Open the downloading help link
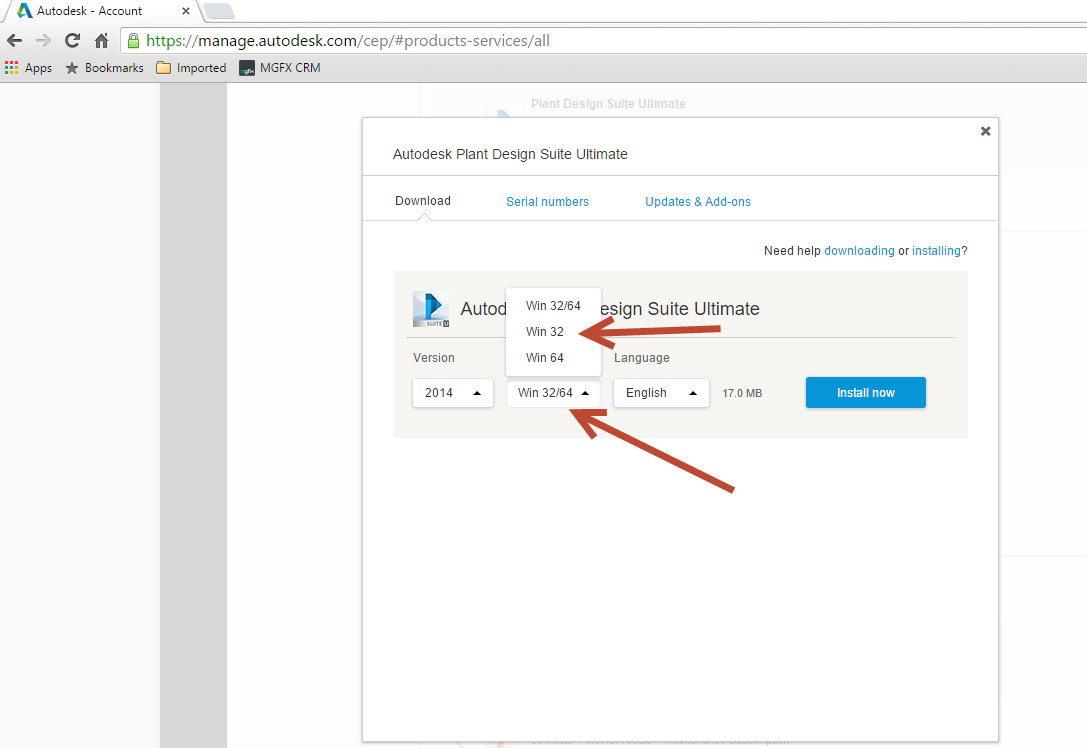The image size is (1087, 748). pyautogui.click(x=859, y=251)
